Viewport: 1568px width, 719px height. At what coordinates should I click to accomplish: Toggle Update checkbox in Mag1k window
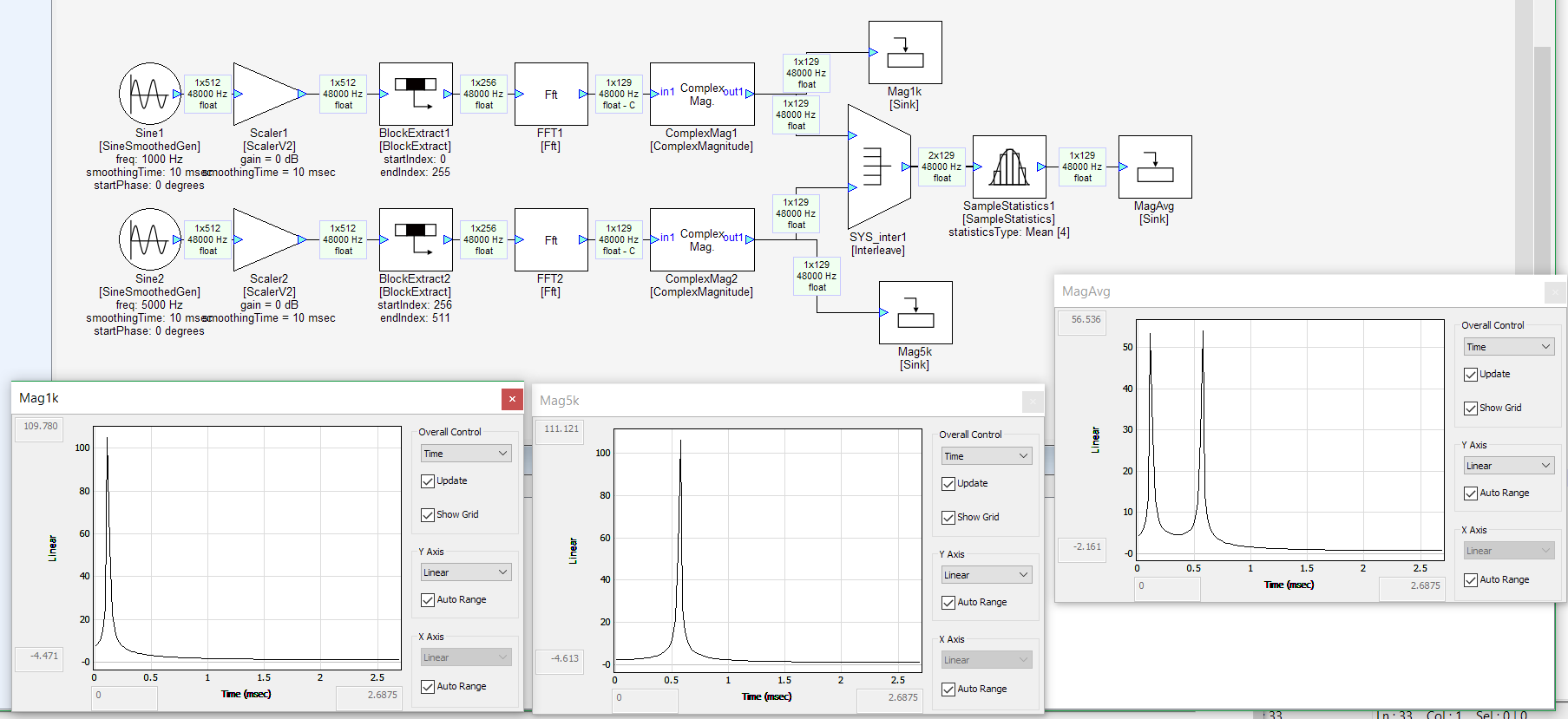[428, 481]
